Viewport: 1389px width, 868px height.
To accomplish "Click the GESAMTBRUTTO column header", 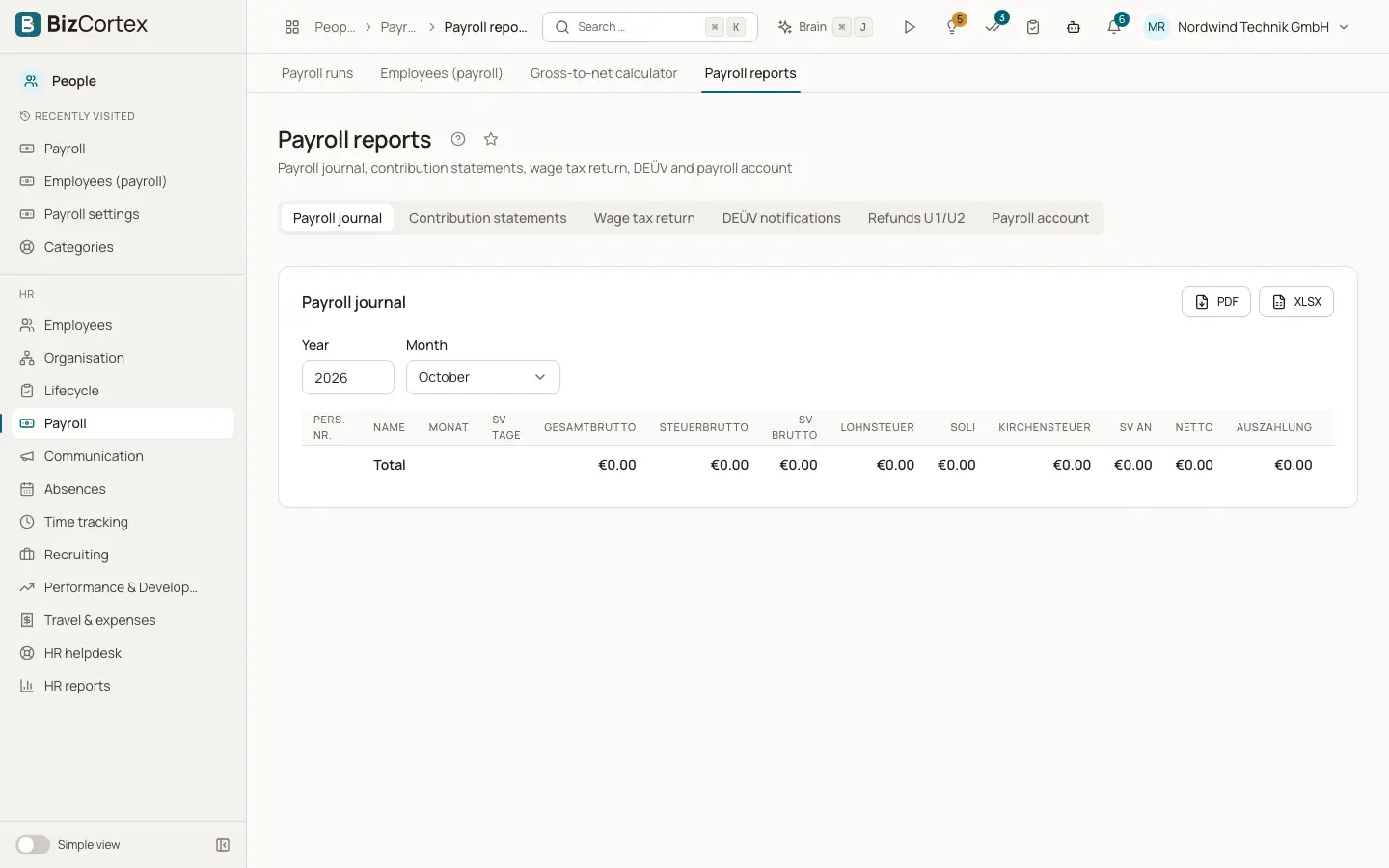I will 589,427.
